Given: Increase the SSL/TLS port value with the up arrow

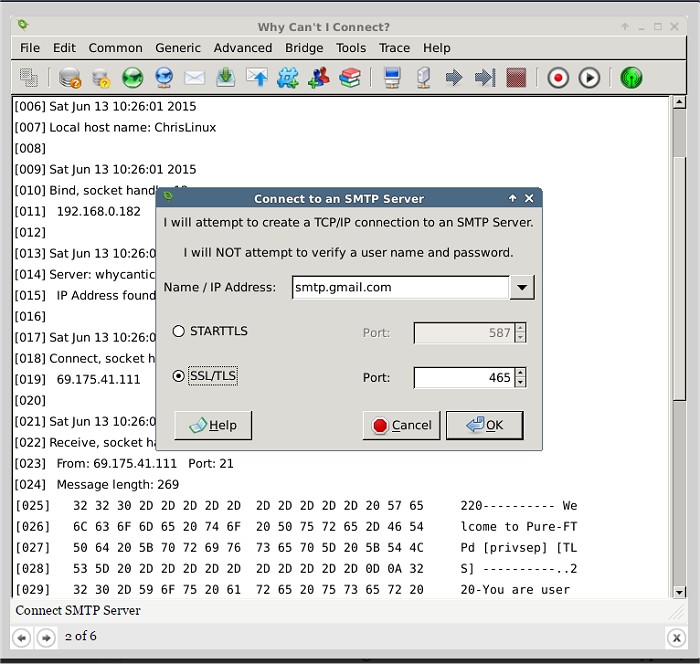Looking at the screenshot, I should (520, 372).
